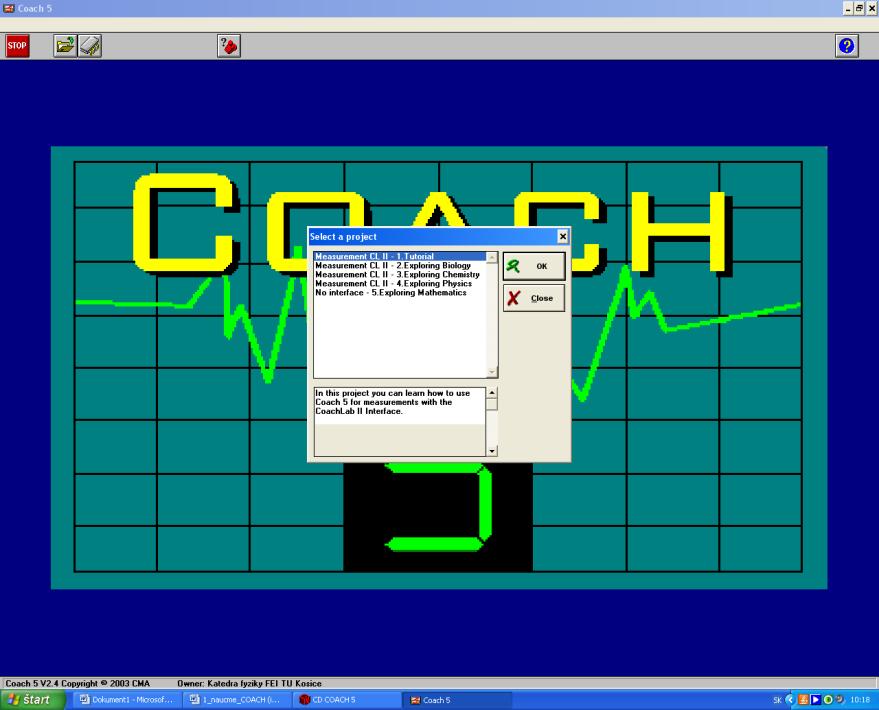Close the Select a project dialog via X
The image size is (879, 710).
pyautogui.click(x=563, y=236)
